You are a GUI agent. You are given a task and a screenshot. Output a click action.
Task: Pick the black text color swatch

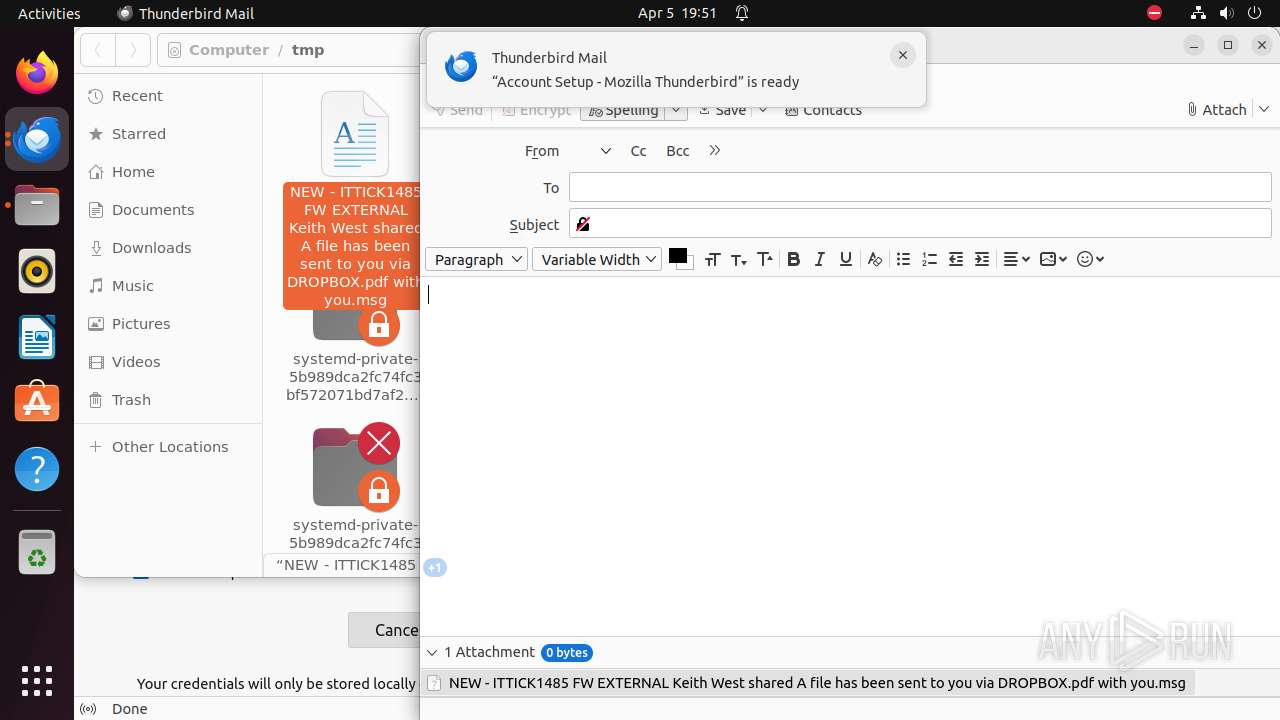679,258
